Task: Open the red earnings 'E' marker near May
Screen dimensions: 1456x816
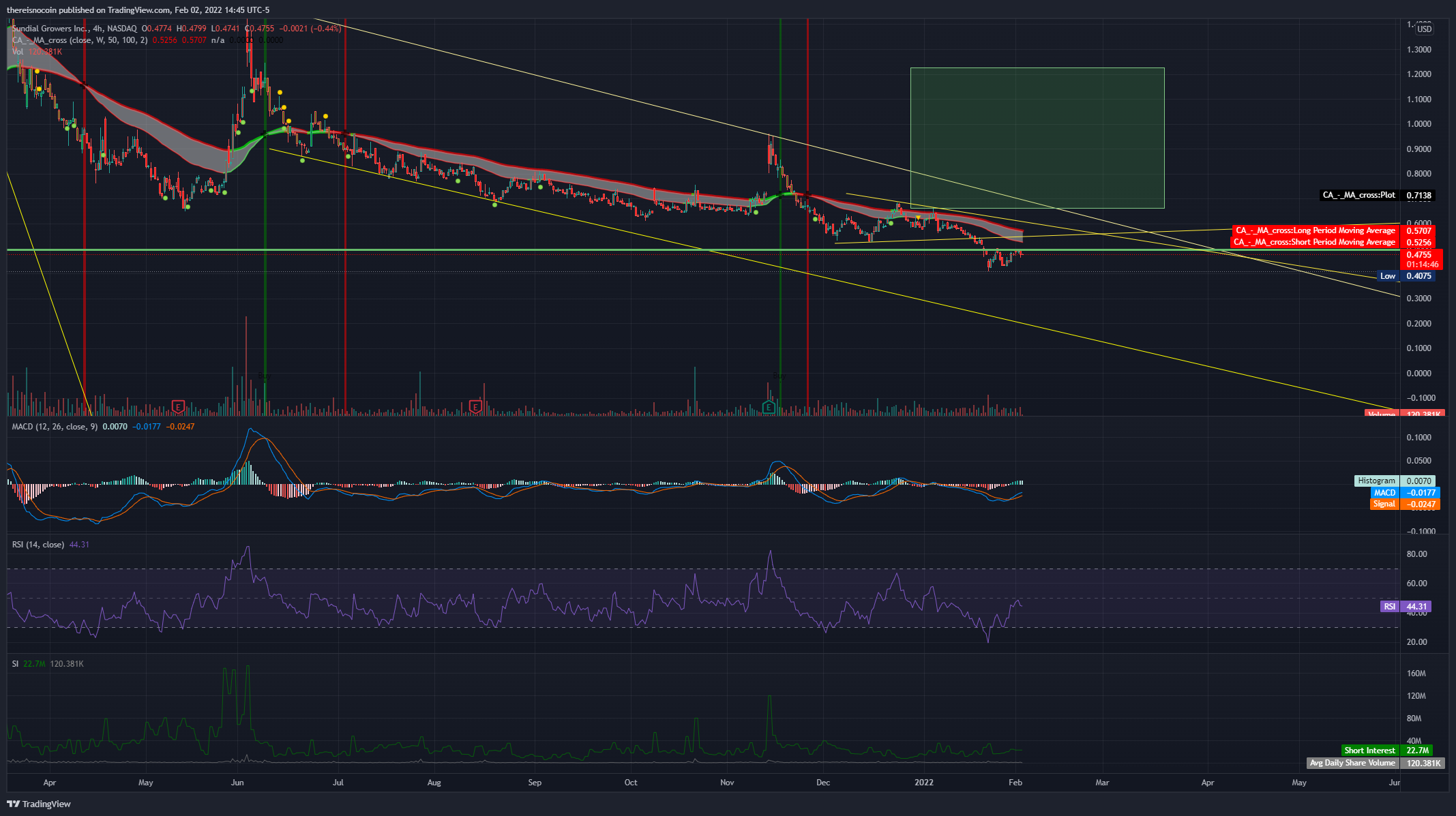Action: [178, 407]
